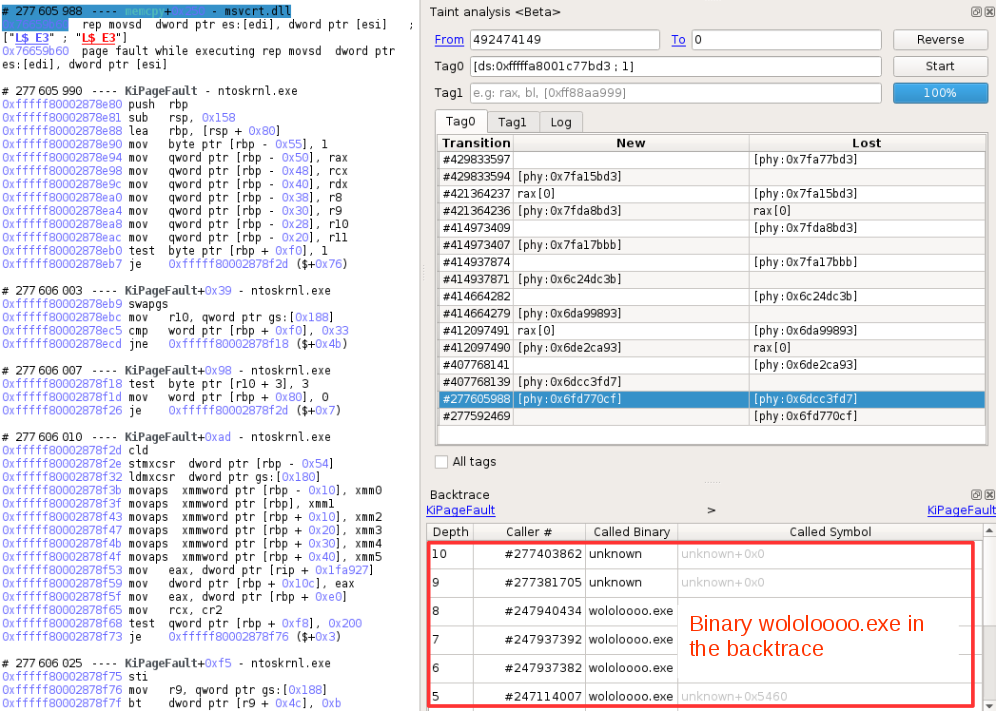Image resolution: width=996 pixels, height=711 pixels.
Task: Click the 100% progress bar
Action: 940,92
